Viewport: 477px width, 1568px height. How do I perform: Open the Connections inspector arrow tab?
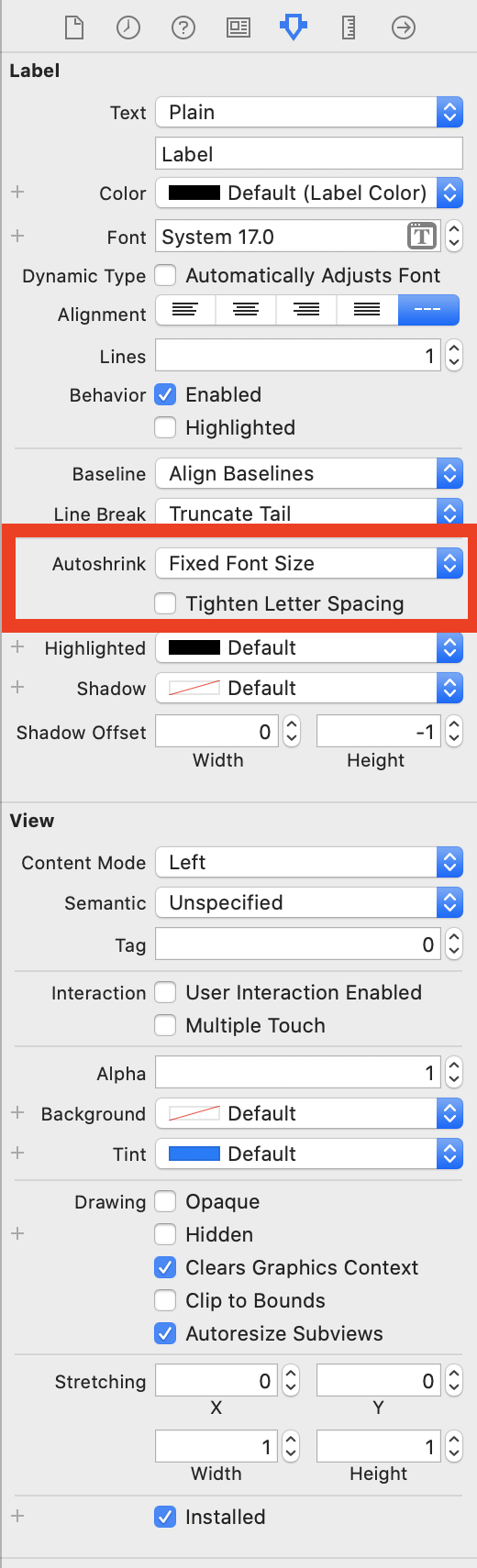point(404,28)
